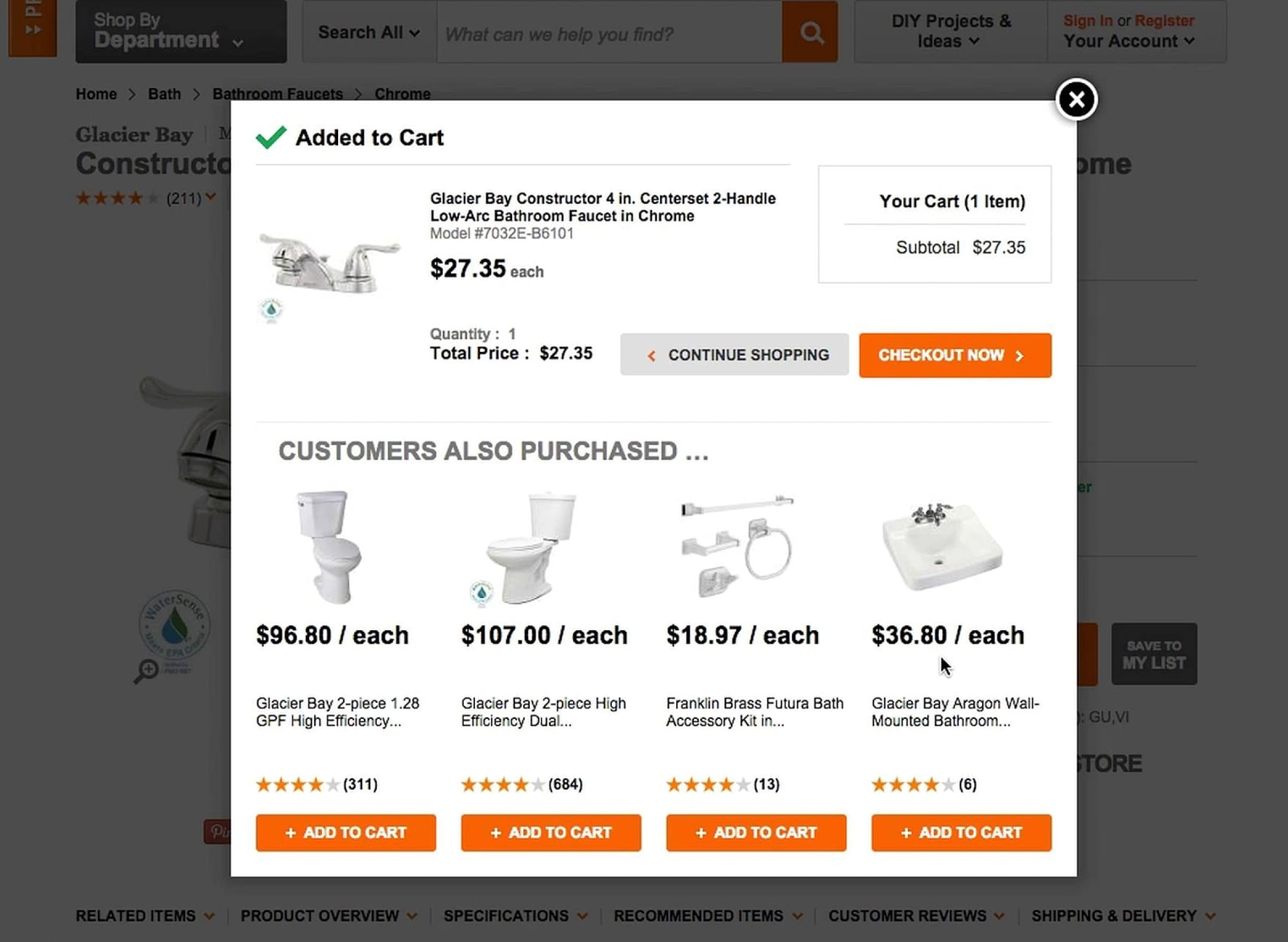This screenshot has width=1288, height=942.
Task: Click the Checkout Now button
Action: [955, 355]
